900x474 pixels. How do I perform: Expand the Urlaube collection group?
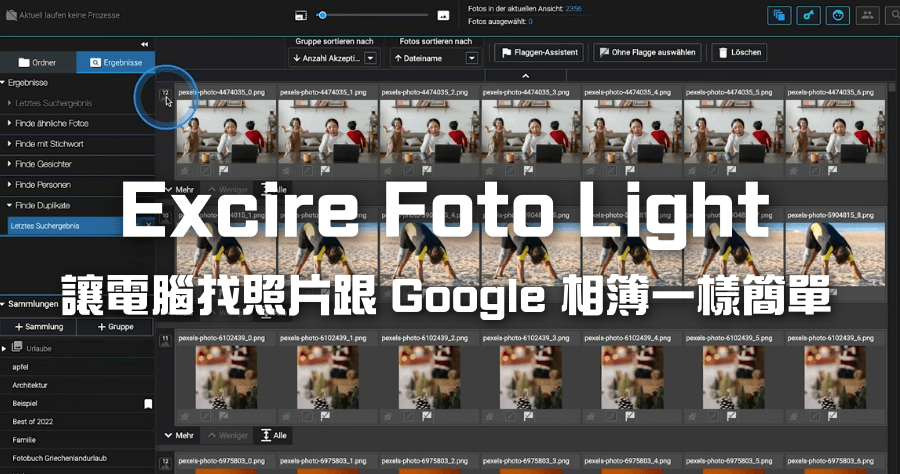click(4, 348)
